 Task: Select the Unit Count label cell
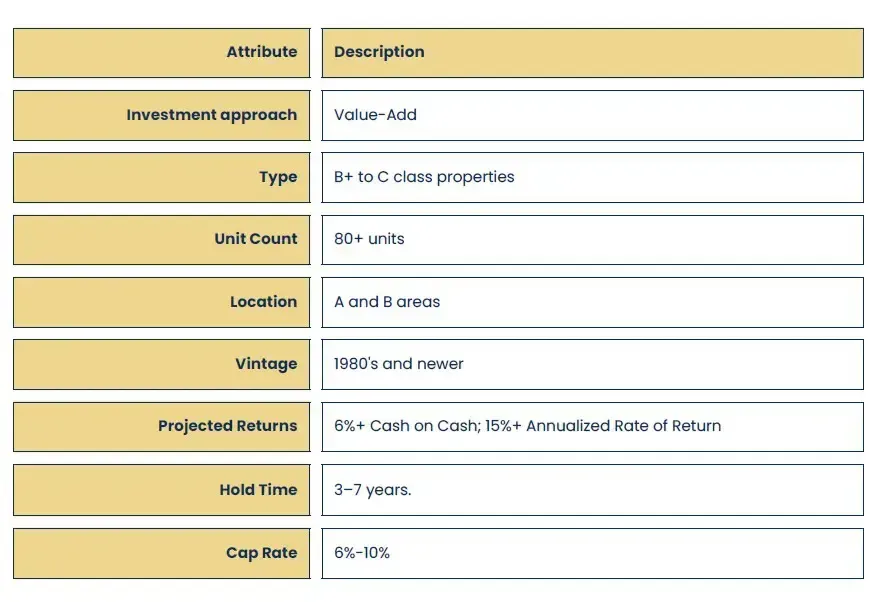tap(162, 240)
